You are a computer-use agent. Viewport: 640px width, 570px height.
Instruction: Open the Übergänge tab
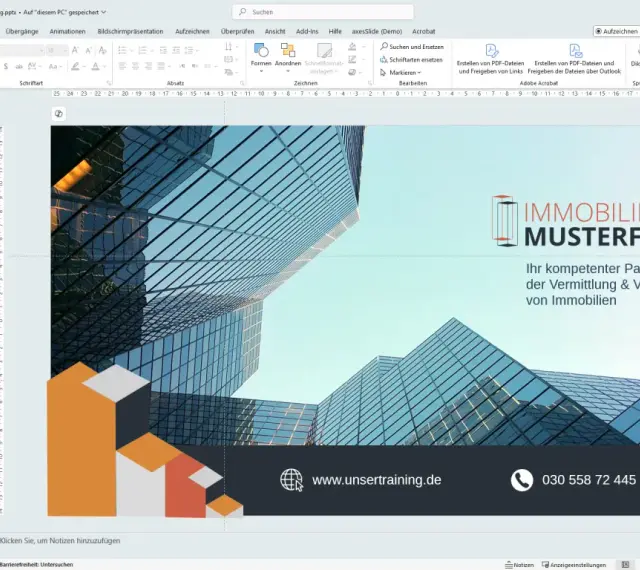click(22, 31)
